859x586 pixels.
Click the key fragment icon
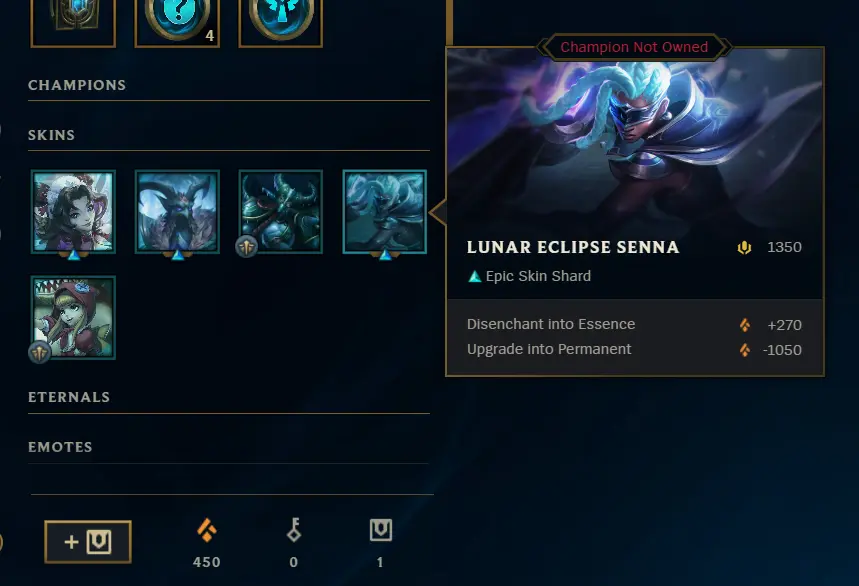pyautogui.click(x=294, y=530)
